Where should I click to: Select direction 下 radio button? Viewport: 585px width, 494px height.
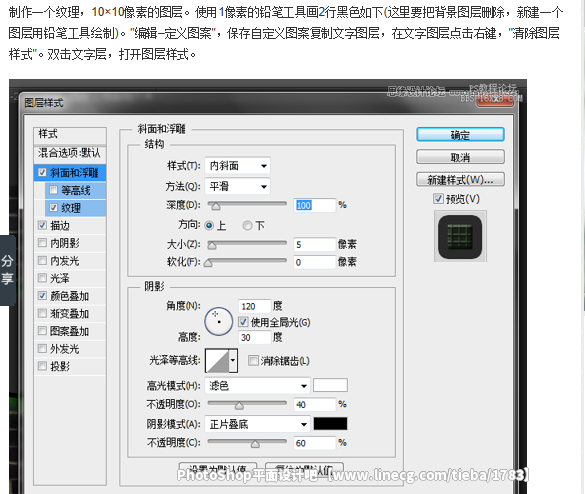tap(247, 225)
